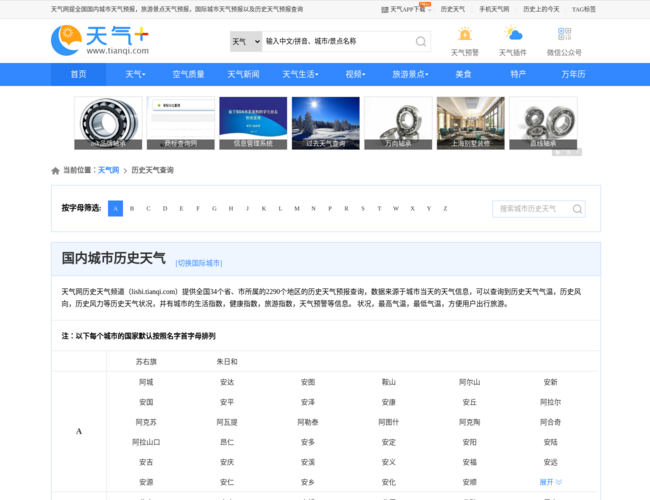Click search icon in 搜索城市历史天气 box

pos(577,209)
